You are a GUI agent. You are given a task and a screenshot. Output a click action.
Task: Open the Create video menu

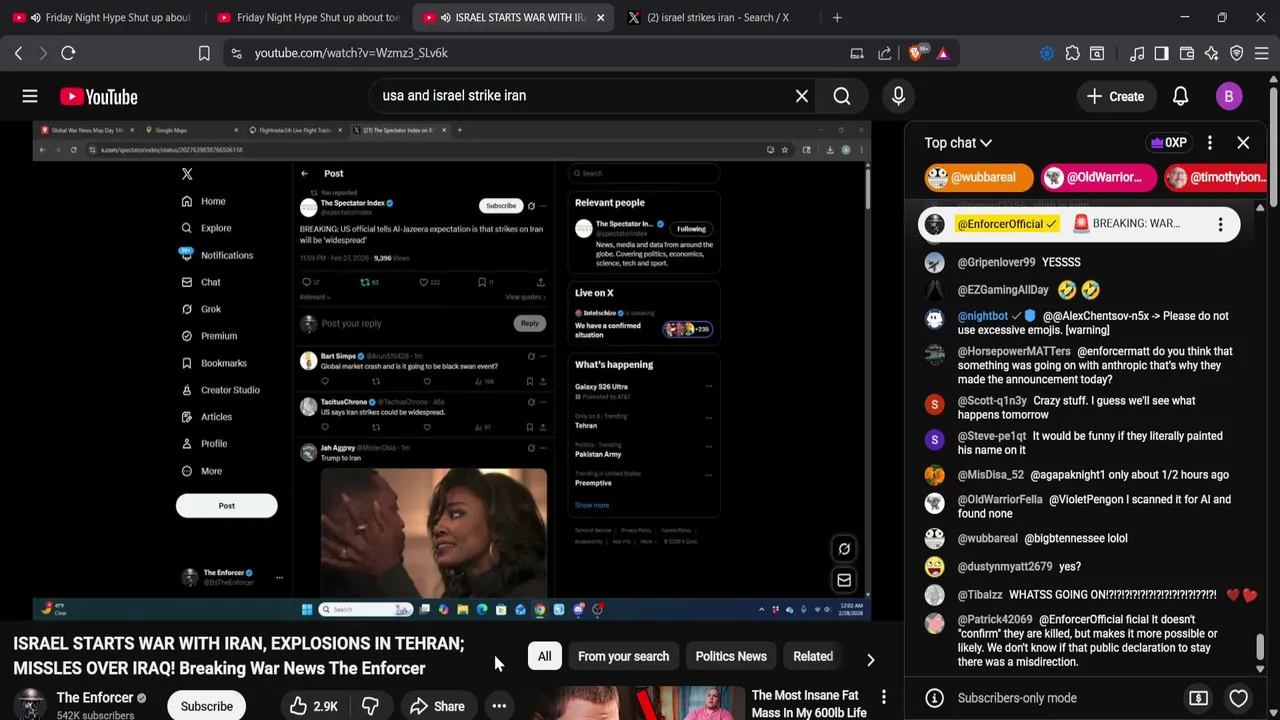point(1115,96)
